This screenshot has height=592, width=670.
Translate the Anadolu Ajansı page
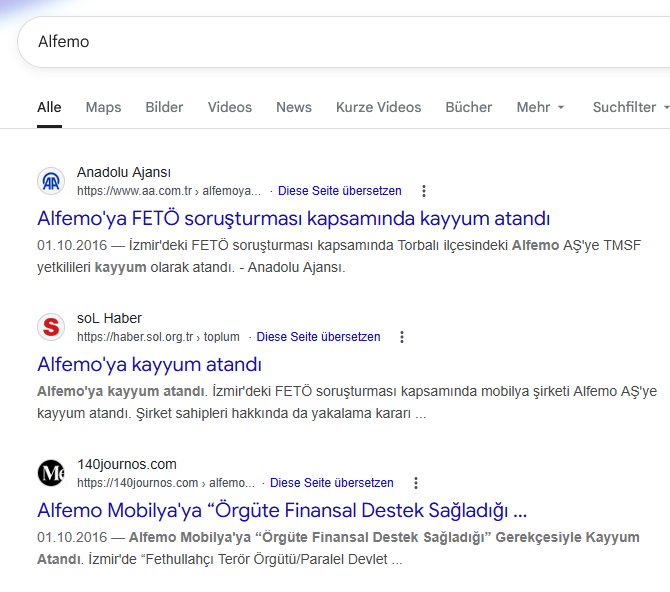coord(340,191)
